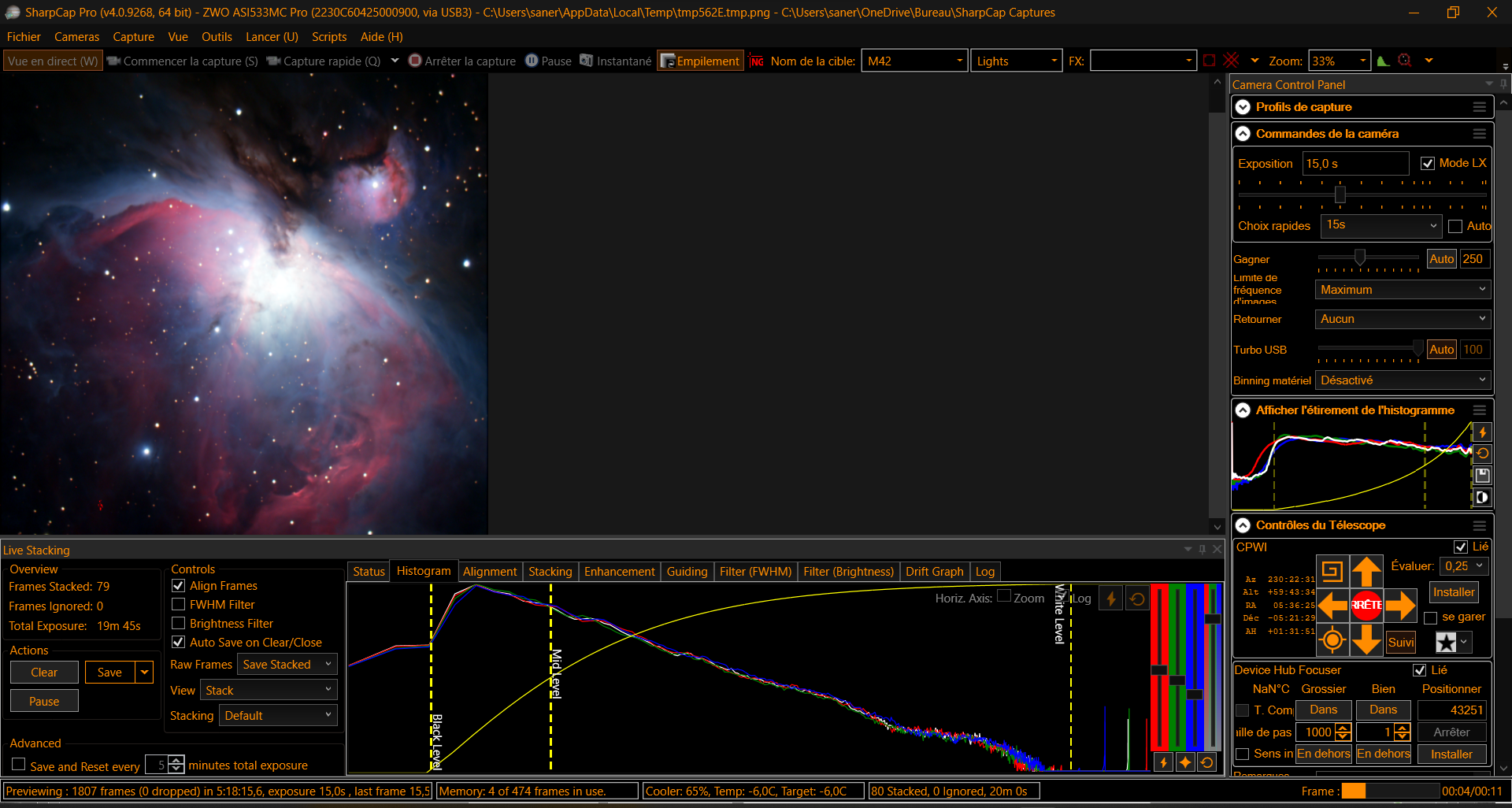Click the red crosshair reticule icon in the toolbar
This screenshot has height=808, width=1512.
click(1232, 61)
